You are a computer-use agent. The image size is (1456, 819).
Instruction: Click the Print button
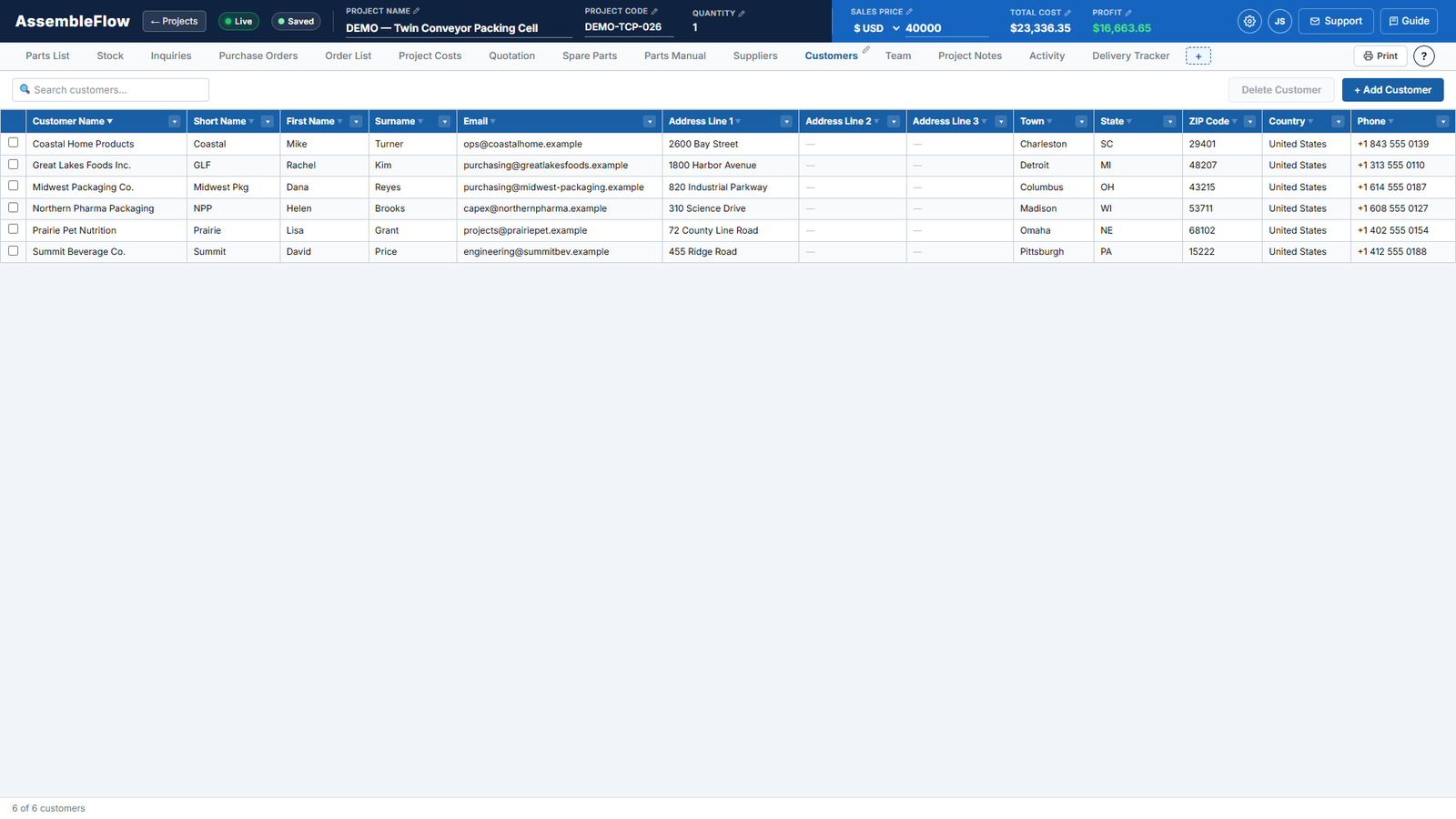tap(1380, 56)
